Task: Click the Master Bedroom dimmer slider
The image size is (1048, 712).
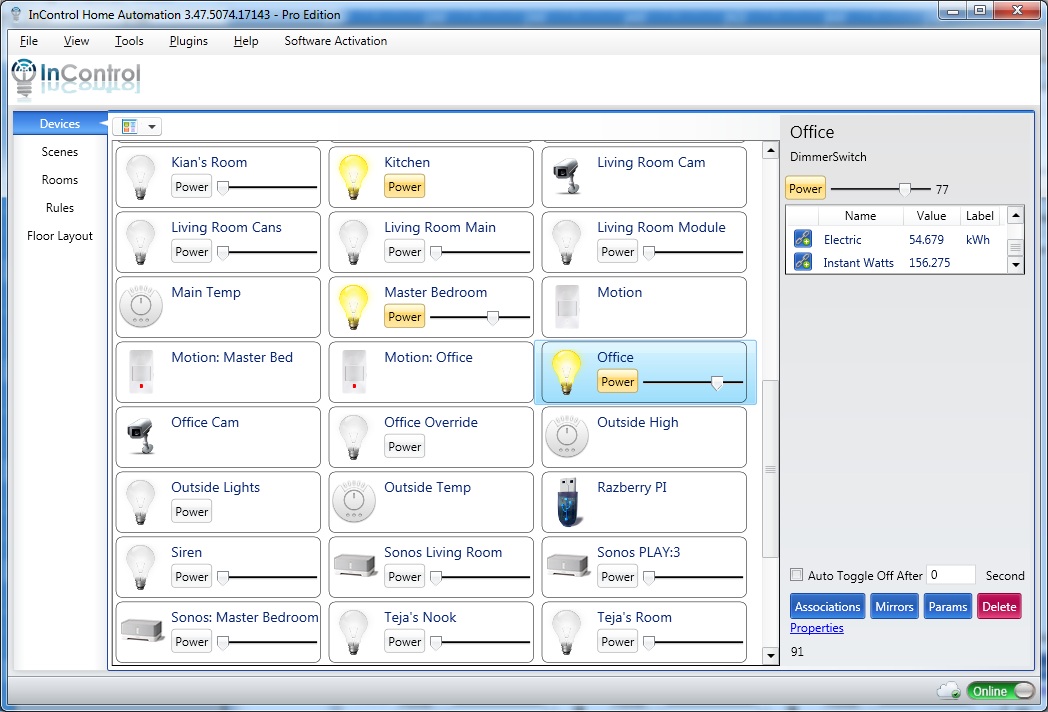Action: 480,317
